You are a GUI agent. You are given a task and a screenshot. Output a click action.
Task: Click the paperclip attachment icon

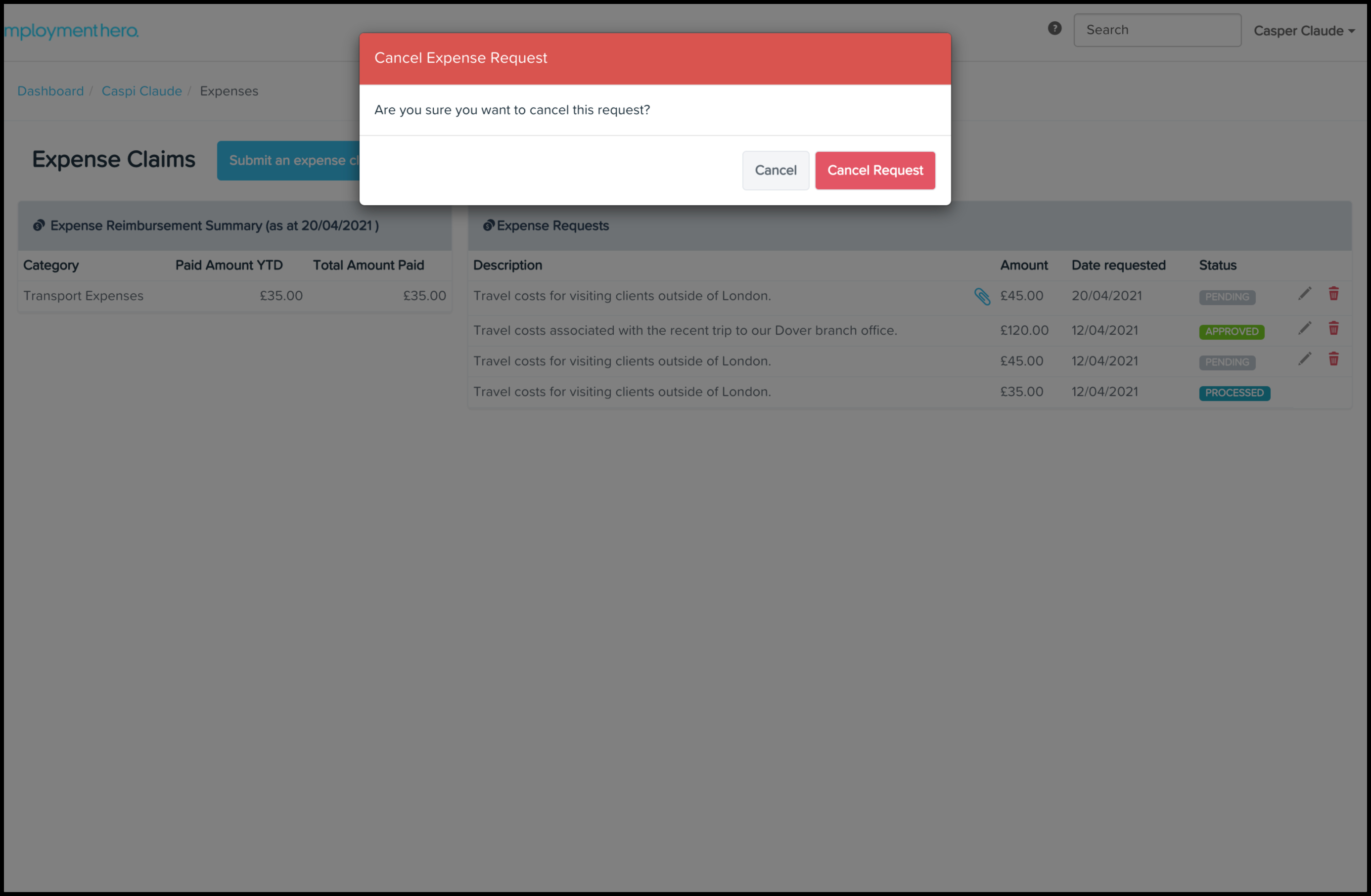point(982,297)
